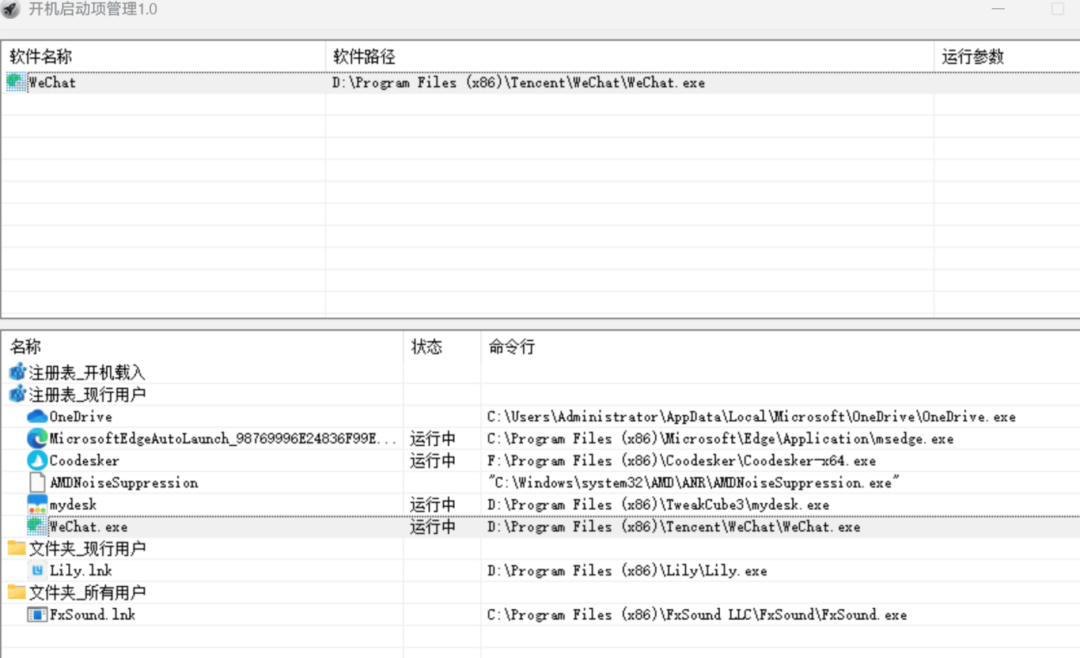Click 运行中 status of Coodesker row
Viewport: 1080px width, 658px height.
[x=433, y=461]
